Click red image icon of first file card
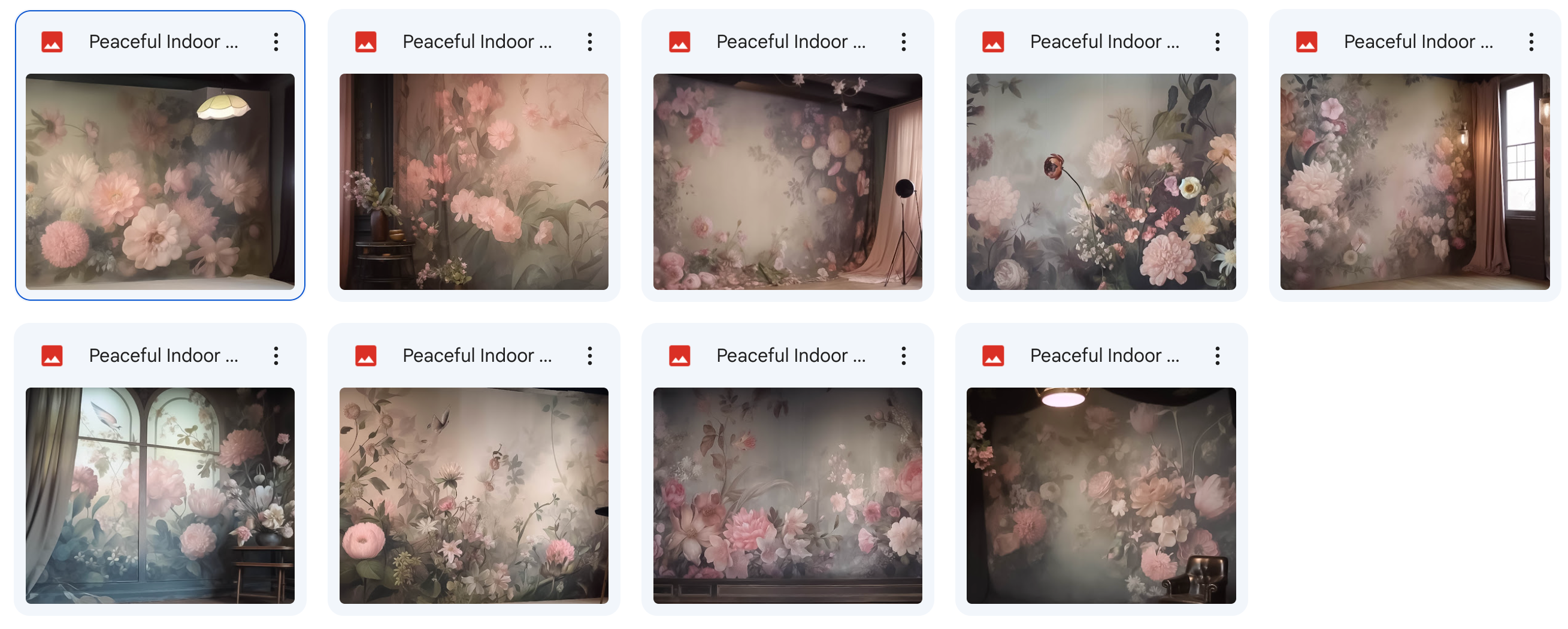The width and height of the screenshot is (1568, 629). [52, 42]
